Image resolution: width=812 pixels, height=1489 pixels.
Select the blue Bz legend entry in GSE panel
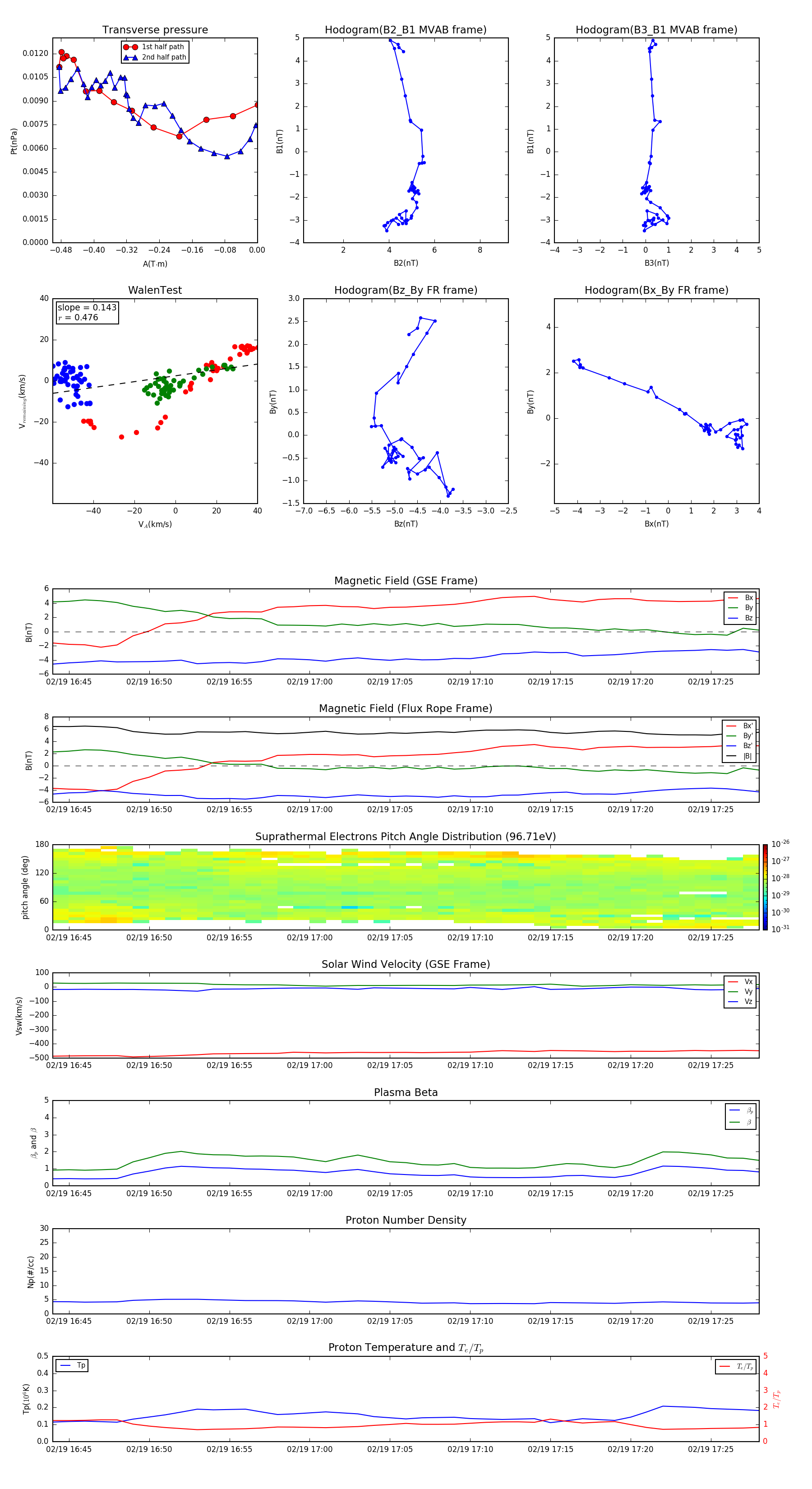(x=741, y=618)
